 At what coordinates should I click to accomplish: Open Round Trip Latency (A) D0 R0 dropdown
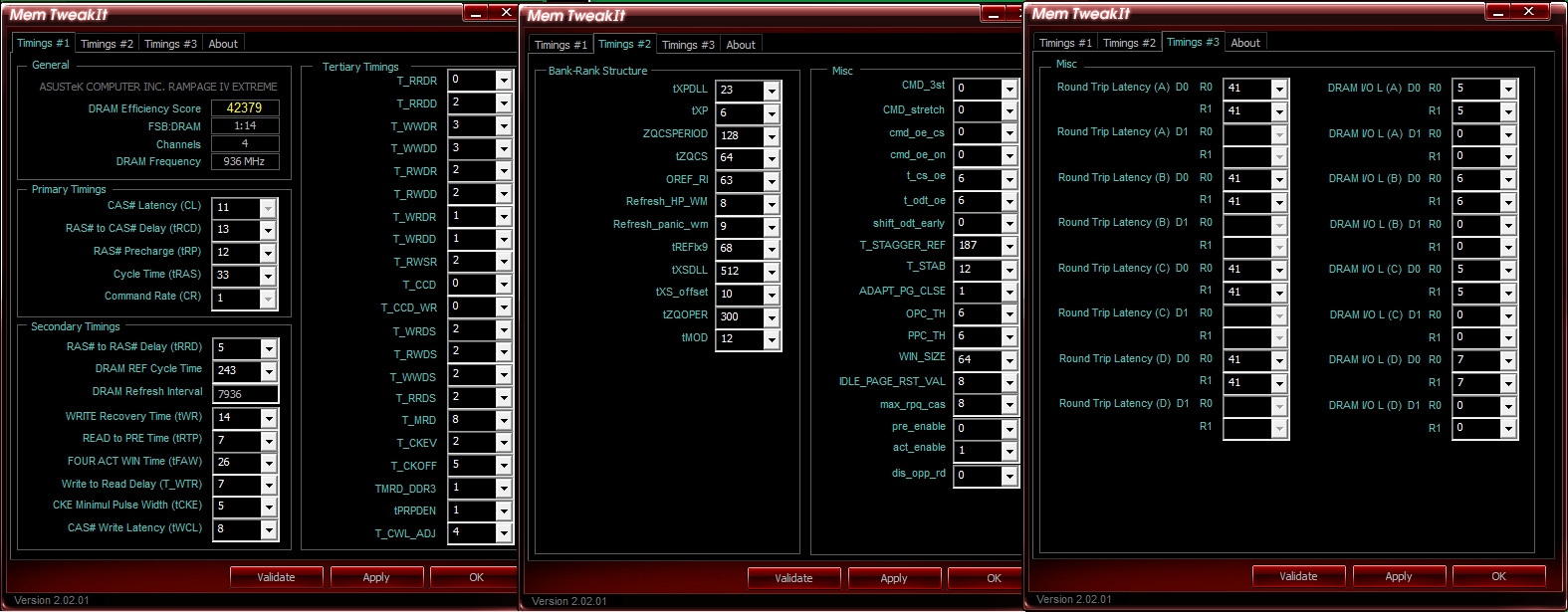tap(1279, 89)
